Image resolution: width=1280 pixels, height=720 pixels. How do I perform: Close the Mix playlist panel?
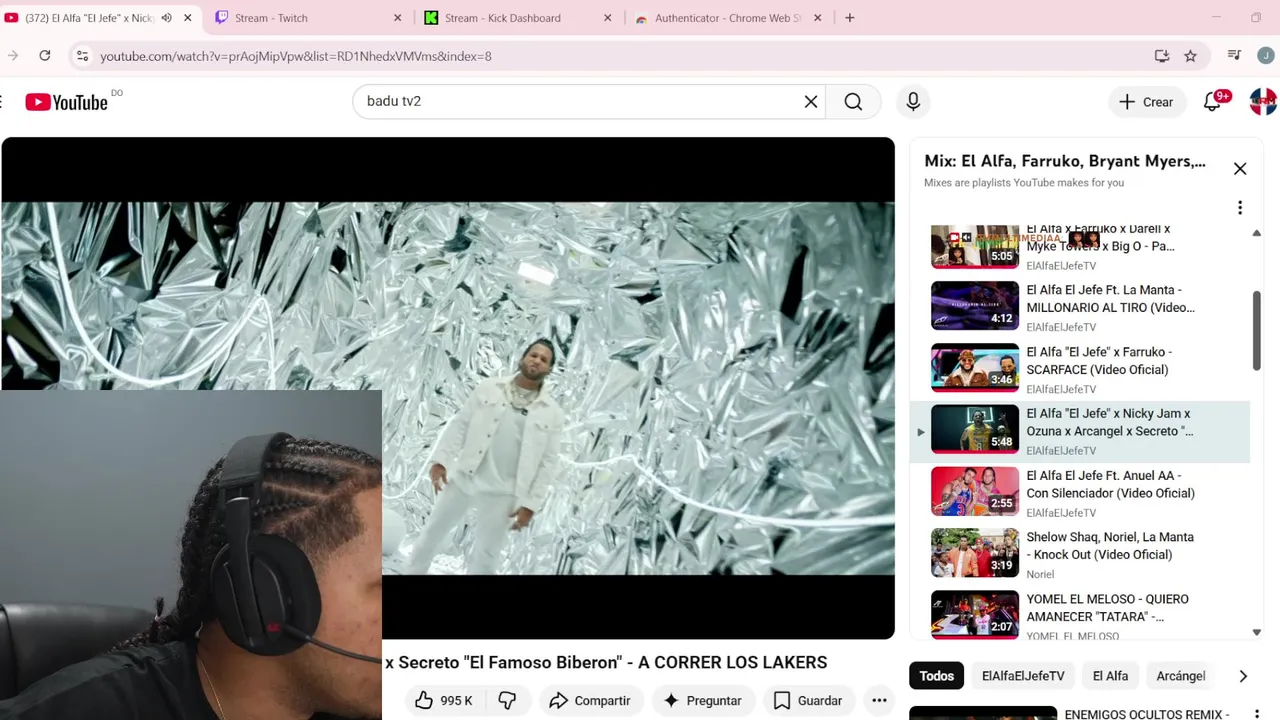[x=1240, y=169]
